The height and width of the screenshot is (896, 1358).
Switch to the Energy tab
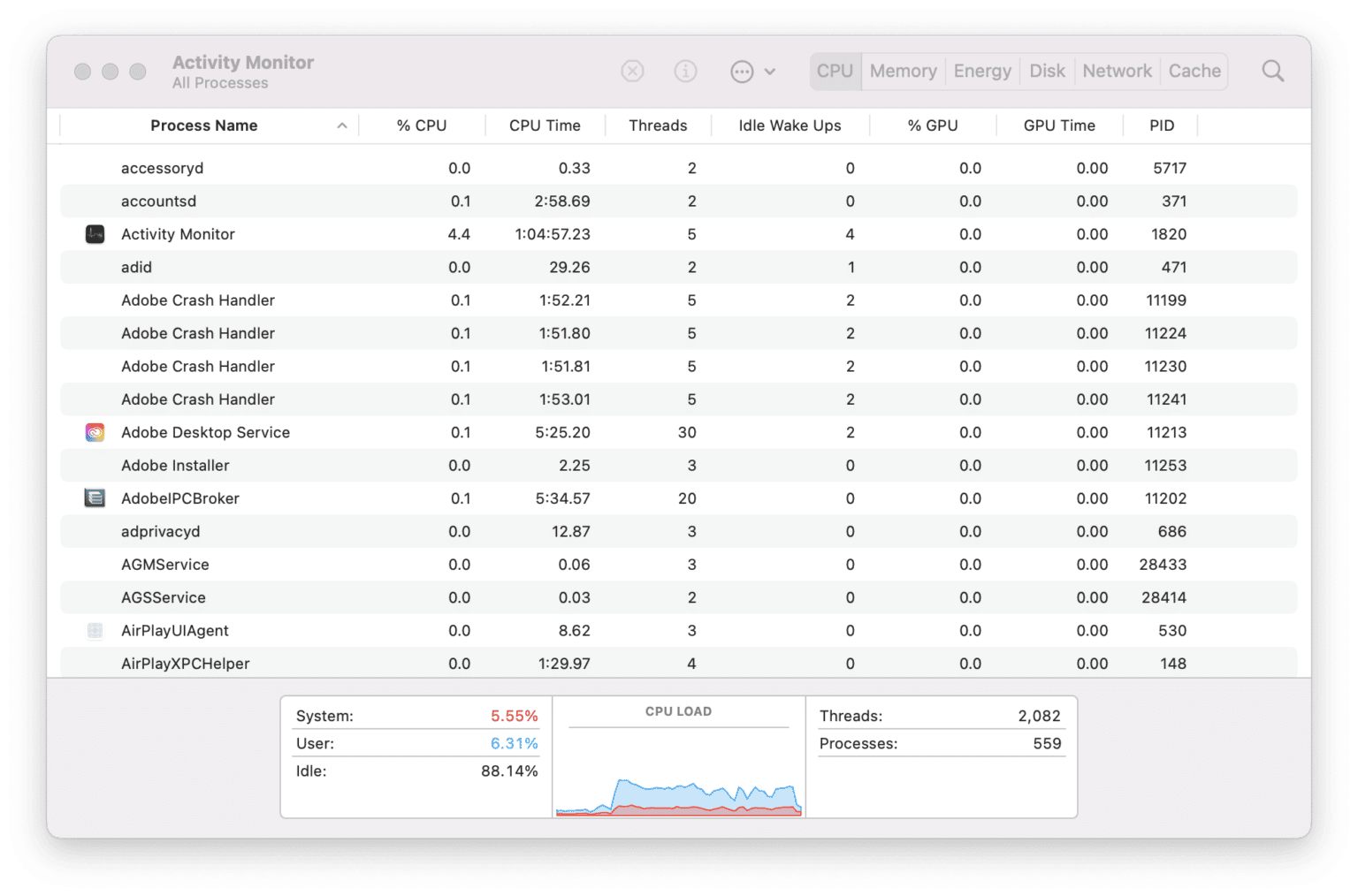(982, 71)
